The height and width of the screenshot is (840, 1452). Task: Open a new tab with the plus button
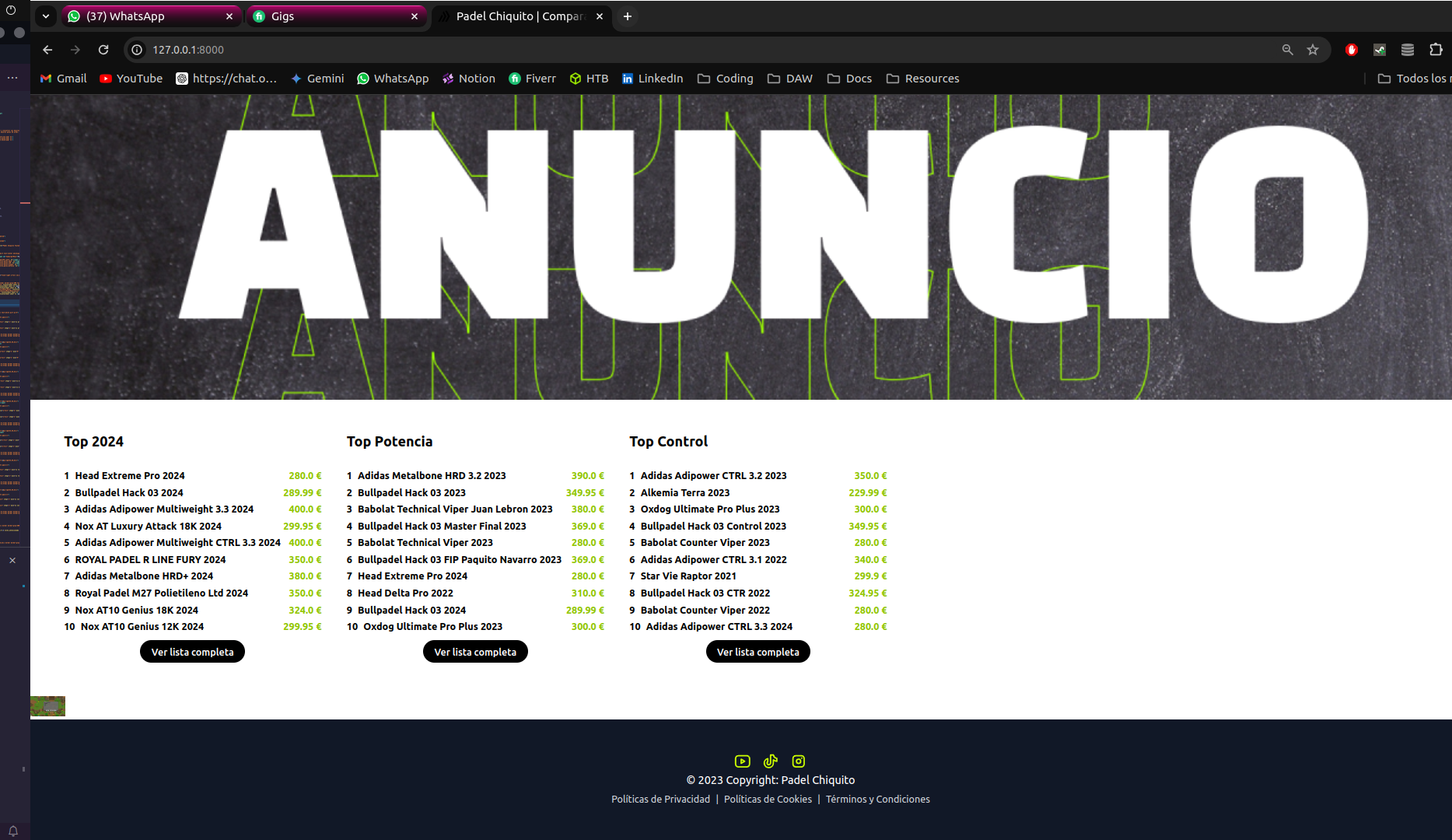(628, 16)
